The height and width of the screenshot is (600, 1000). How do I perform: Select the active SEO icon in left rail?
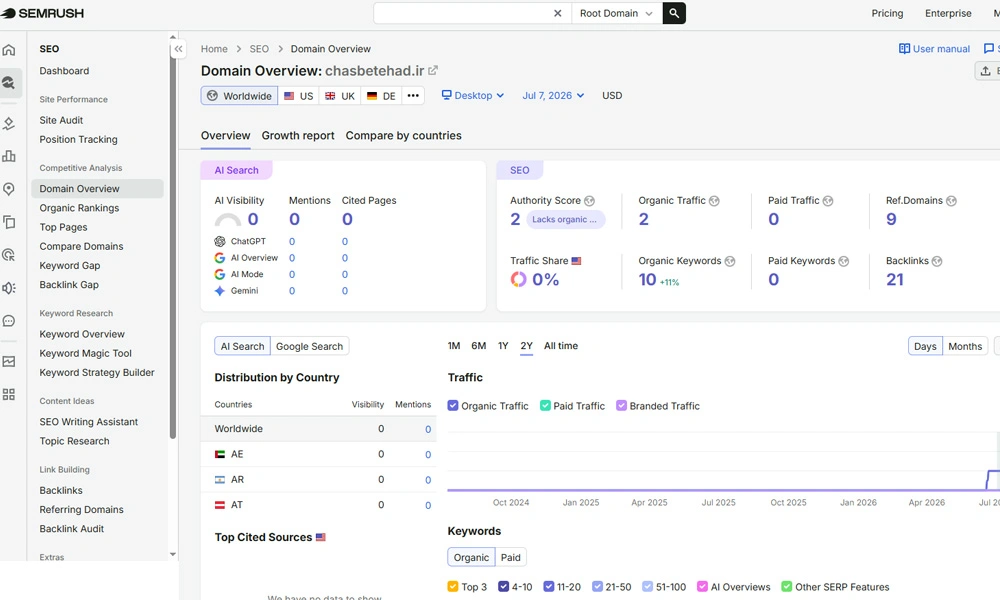click(9, 83)
